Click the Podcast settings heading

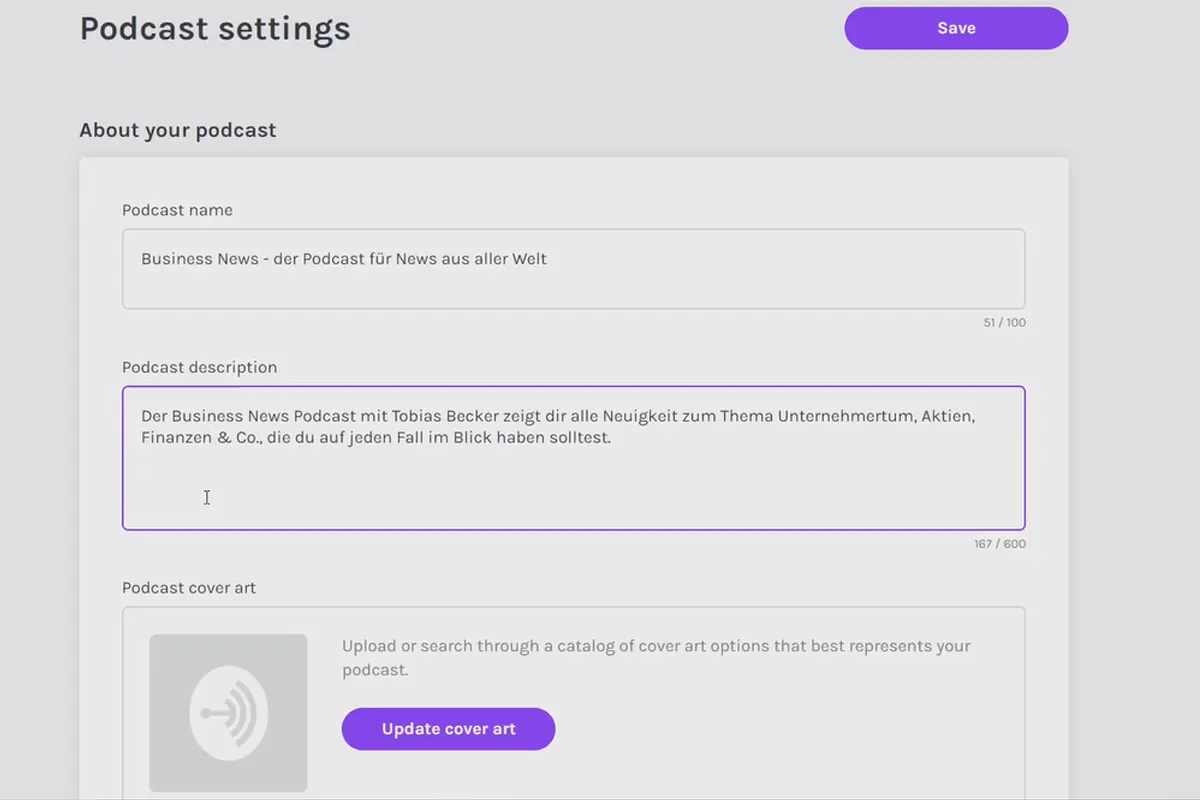[215, 29]
